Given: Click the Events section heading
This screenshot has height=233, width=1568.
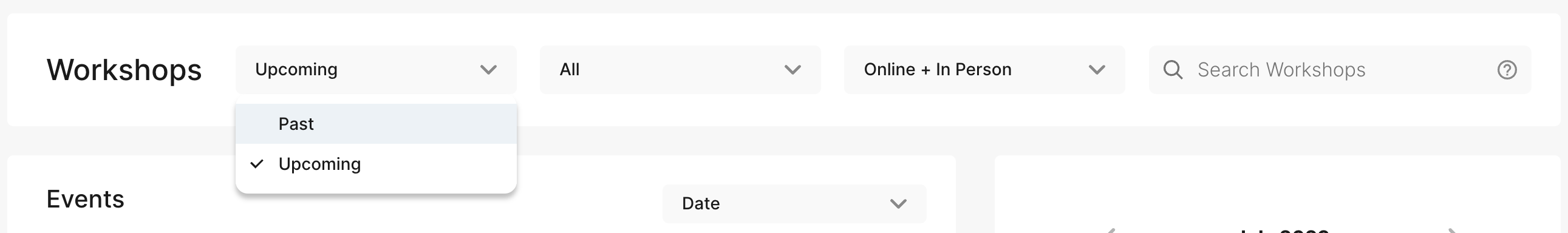Looking at the screenshot, I should pyautogui.click(x=85, y=199).
